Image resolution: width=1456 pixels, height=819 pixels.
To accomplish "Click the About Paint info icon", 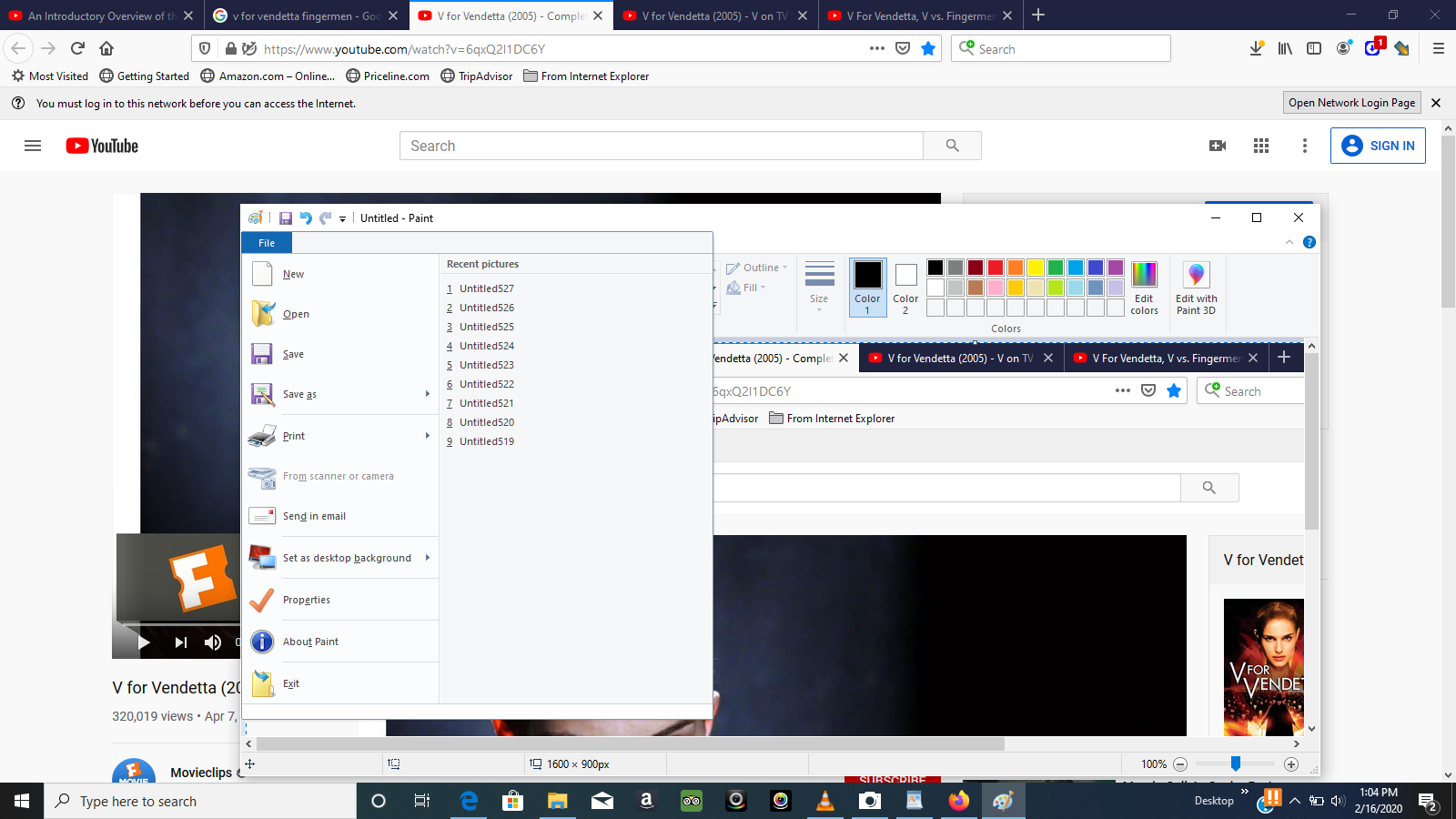I will point(262,642).
